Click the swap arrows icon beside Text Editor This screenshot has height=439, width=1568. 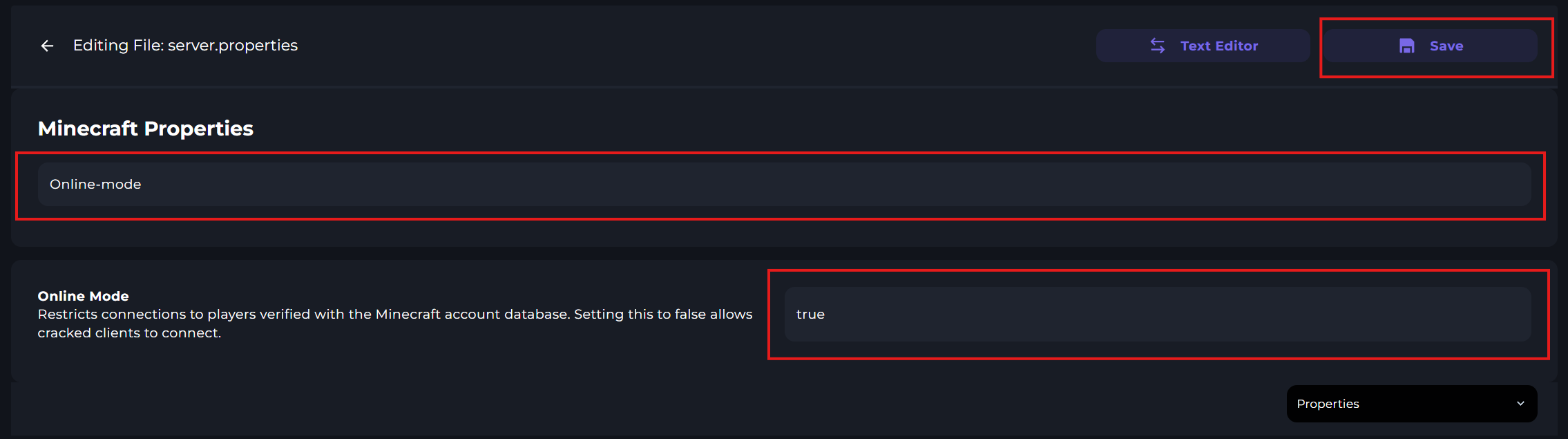click(1158, 46)
